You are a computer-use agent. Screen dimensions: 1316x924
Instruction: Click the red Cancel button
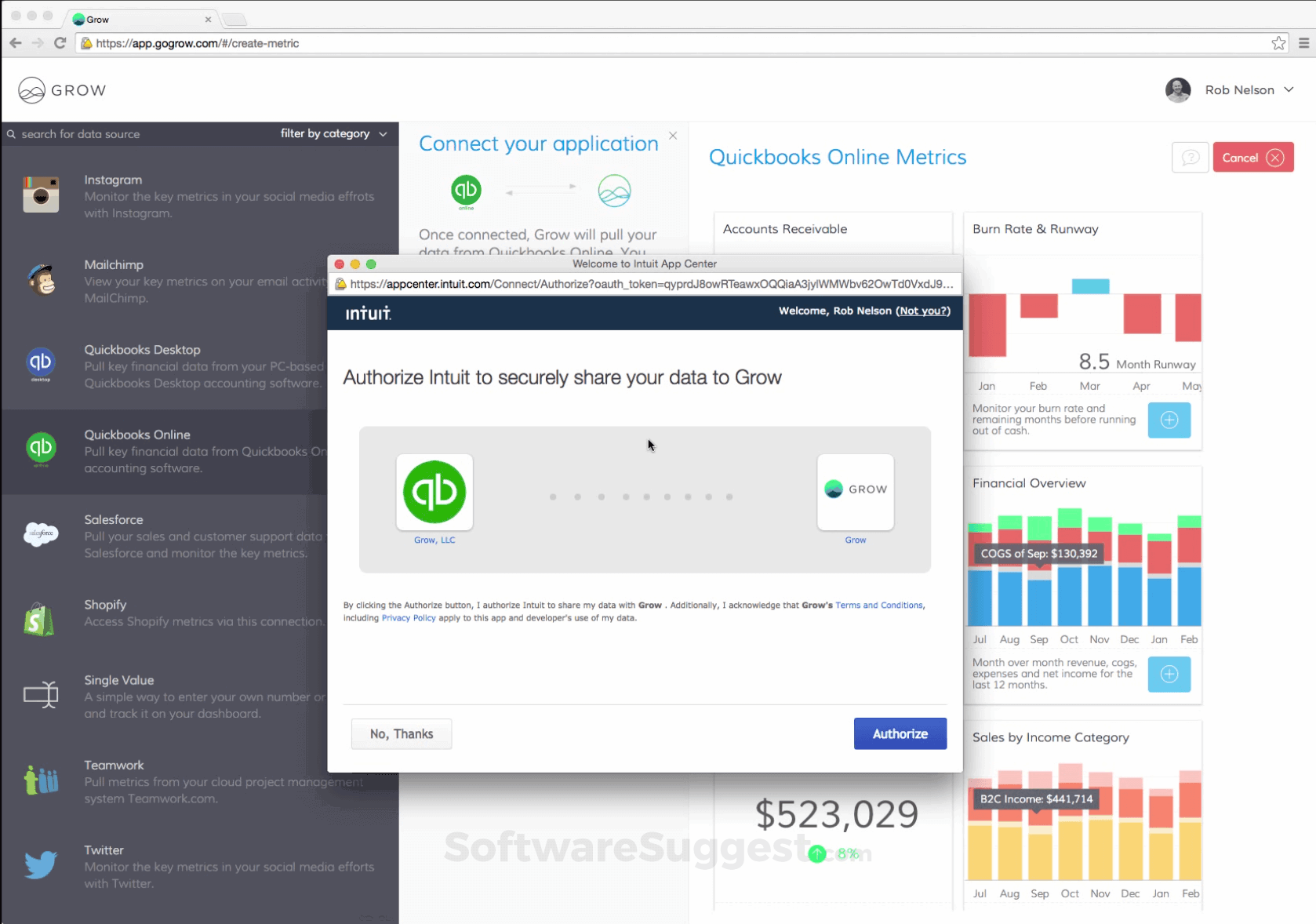pyautogui.click(x=1253, y=158)
